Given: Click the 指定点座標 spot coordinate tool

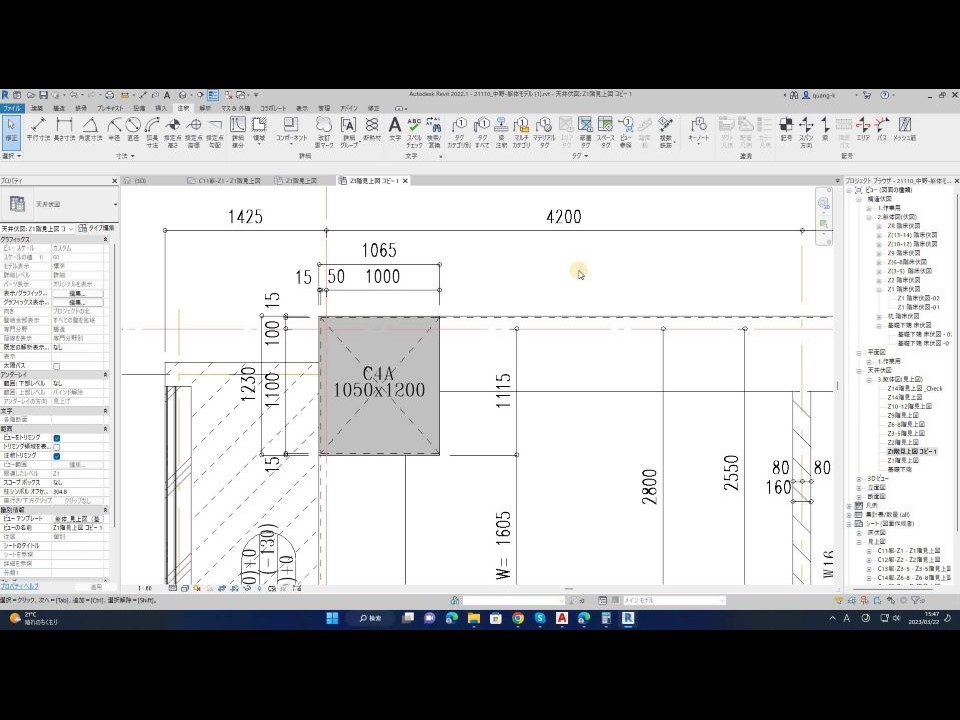Looking at the screenshot, I should pos(193,132).
